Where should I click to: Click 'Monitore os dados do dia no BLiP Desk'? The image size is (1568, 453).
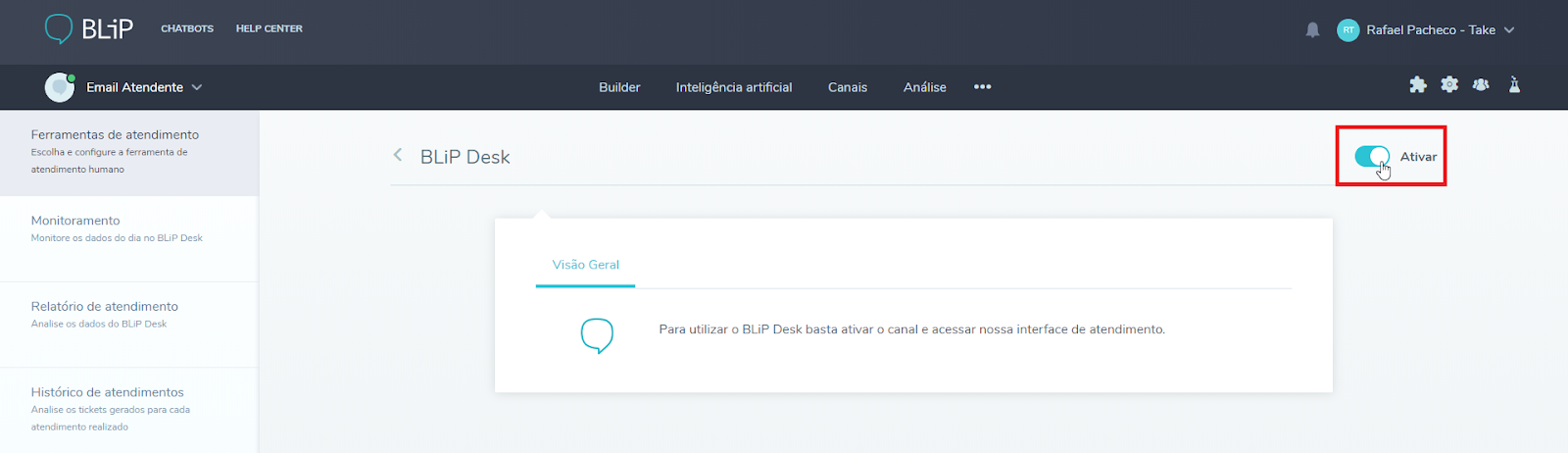point(117,238)
